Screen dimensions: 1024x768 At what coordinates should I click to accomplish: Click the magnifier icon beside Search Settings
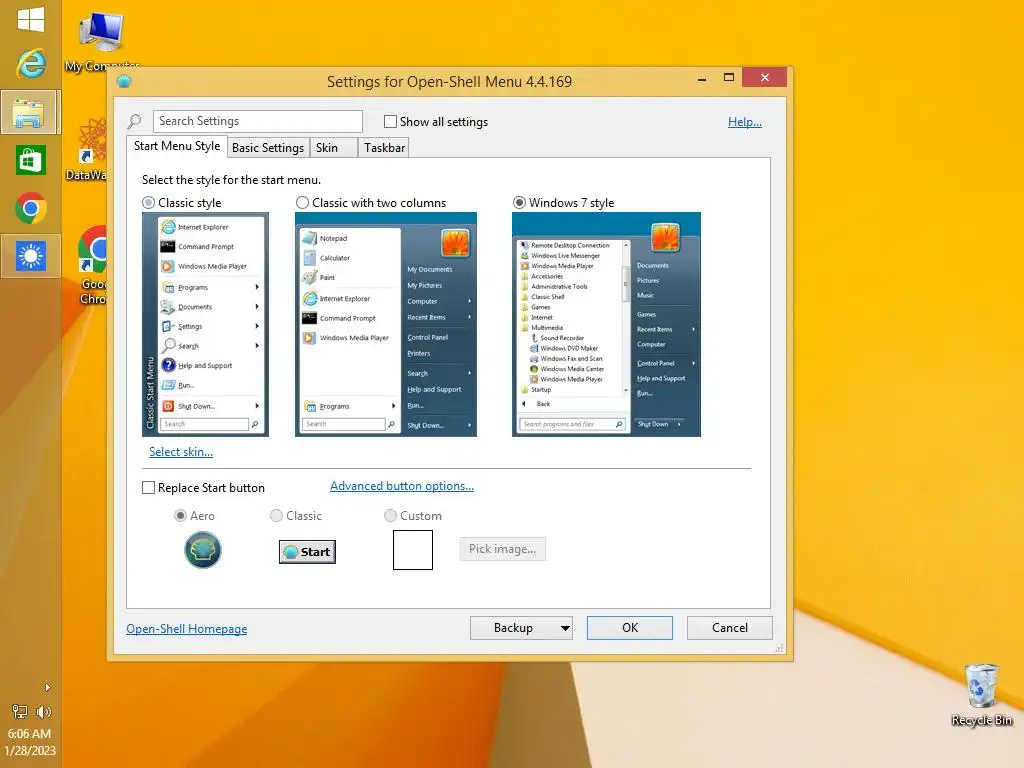[x=135, y=121]
